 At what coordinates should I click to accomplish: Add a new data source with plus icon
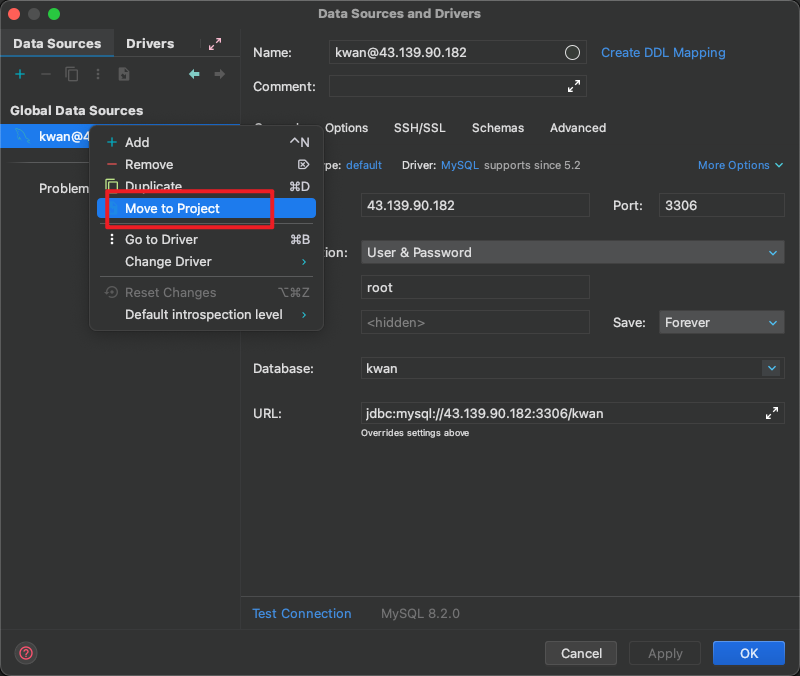pos(20,74)
